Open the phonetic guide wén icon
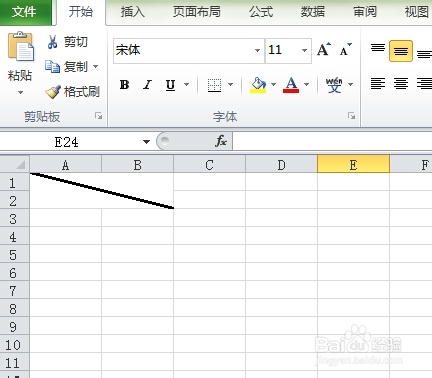432x378 pixels. [334, 85]
